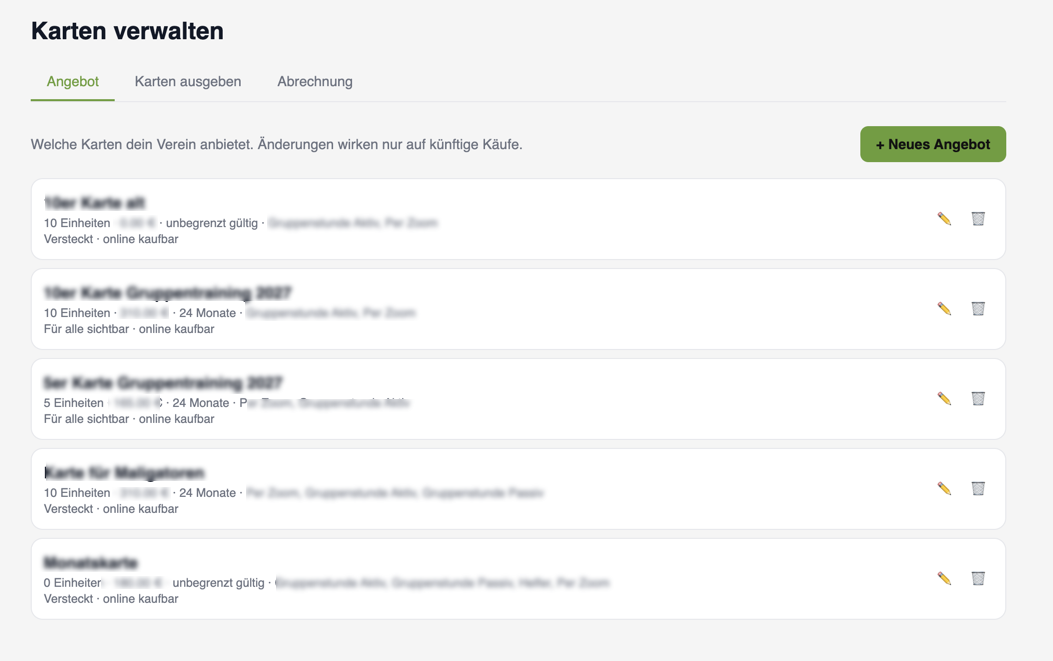Delete the 5 Einheiten offer
Image resolution: width=1053 pixels, height=661 pixels.
coord(978,399)
